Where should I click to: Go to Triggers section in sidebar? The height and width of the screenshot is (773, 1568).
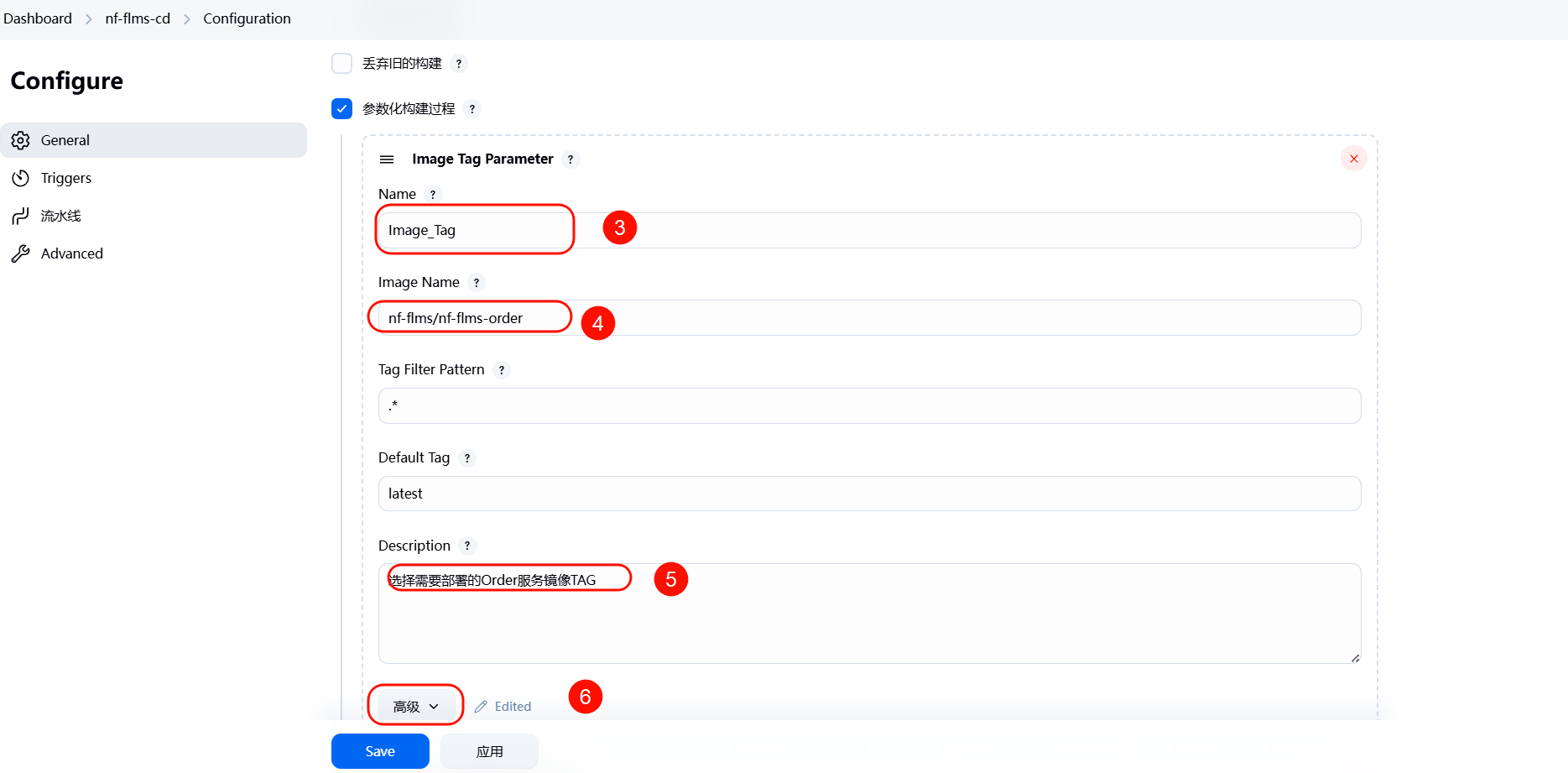(x=66, y=178)
